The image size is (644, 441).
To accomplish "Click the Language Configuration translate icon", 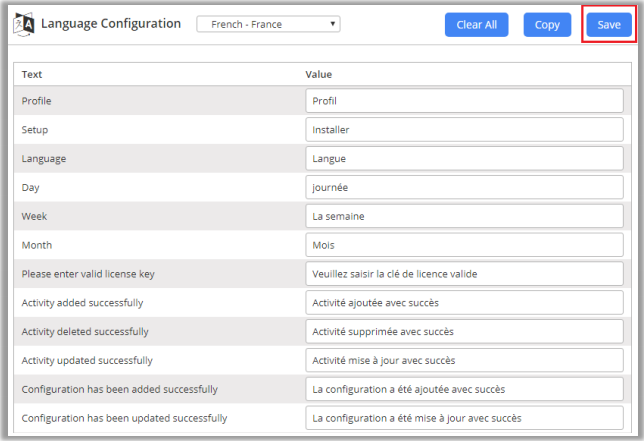I will coord(24,24).
